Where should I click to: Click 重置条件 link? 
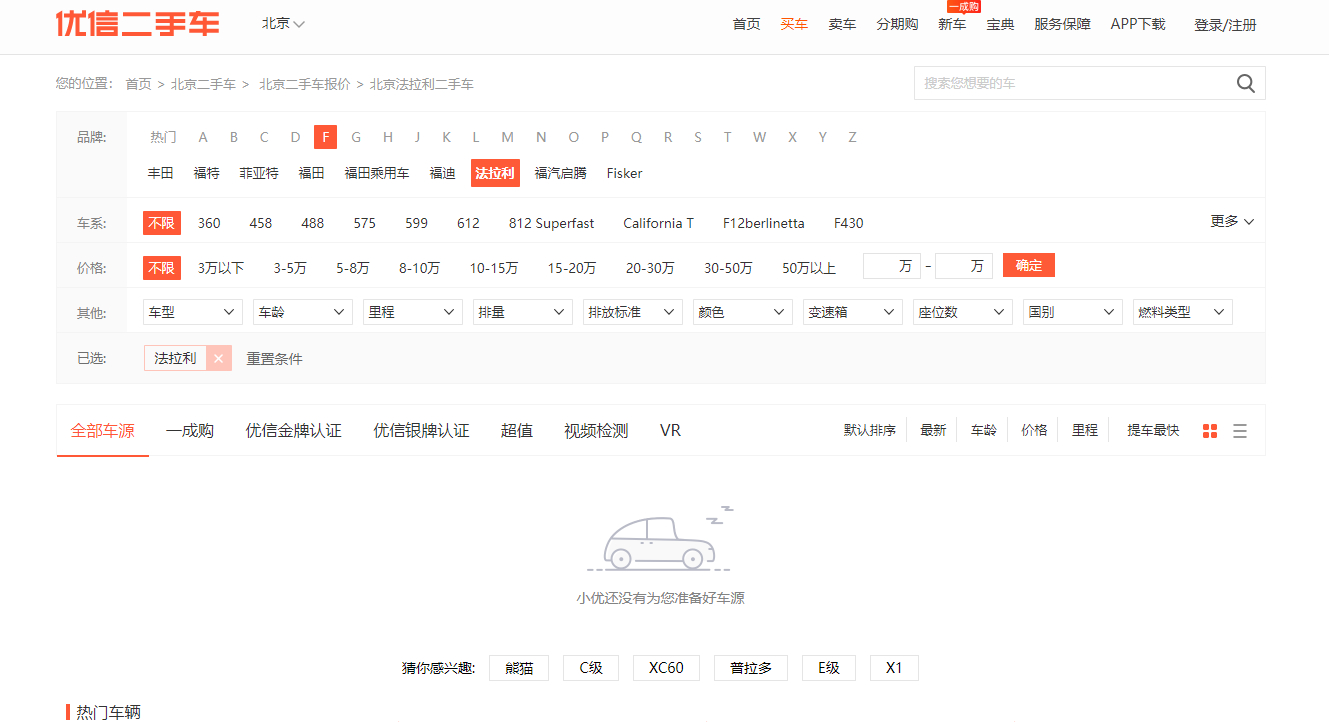pyautogui.click(x=275, y=359)
